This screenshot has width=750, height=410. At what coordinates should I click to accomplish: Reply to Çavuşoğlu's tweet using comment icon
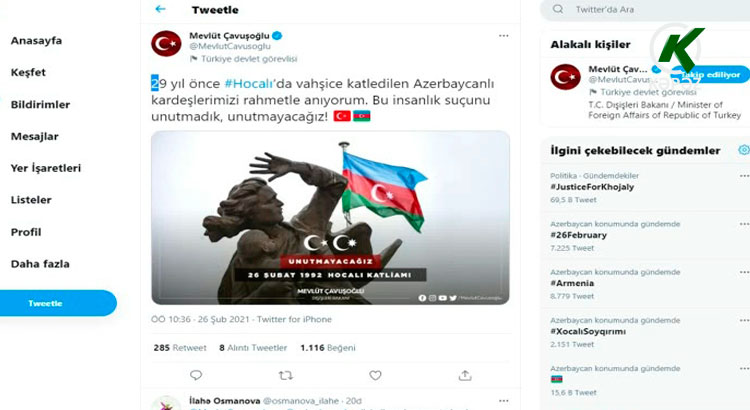196,375
